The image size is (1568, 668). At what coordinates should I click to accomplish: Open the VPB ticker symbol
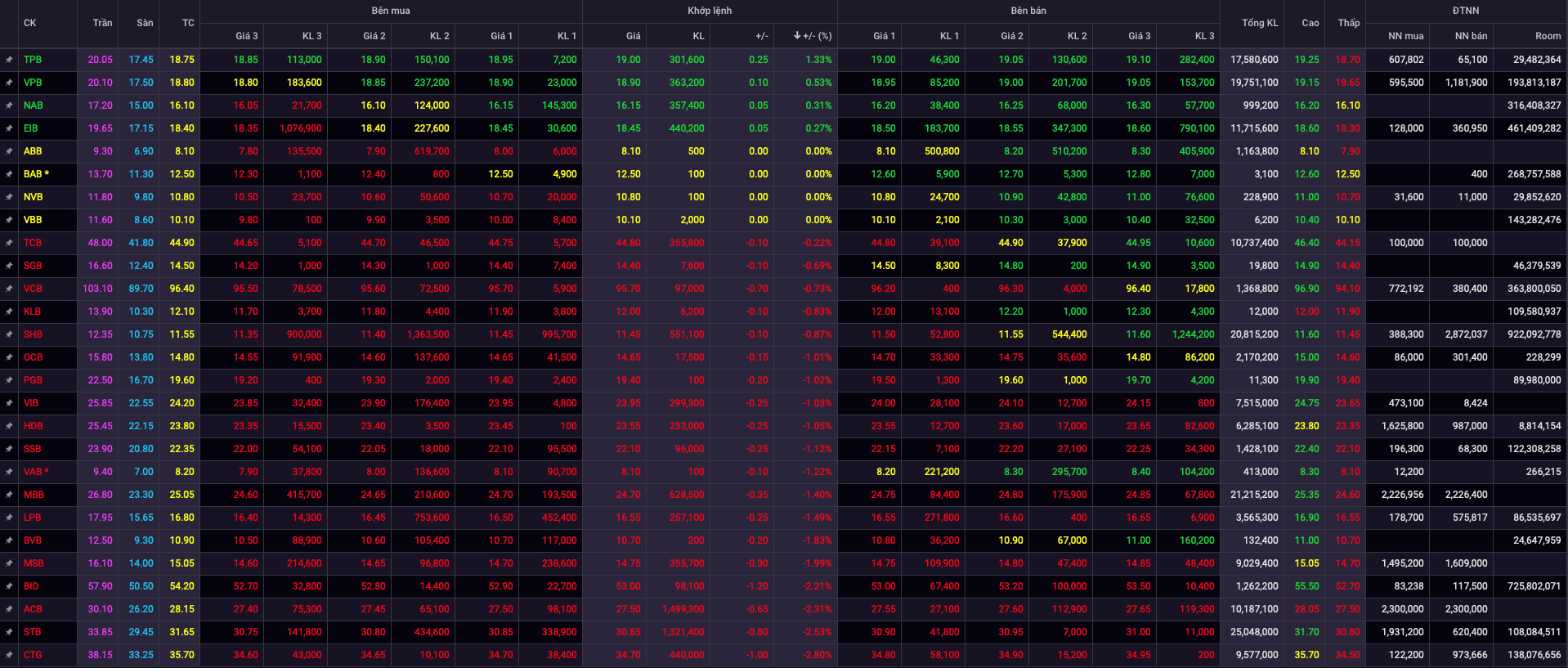(33, 83)
